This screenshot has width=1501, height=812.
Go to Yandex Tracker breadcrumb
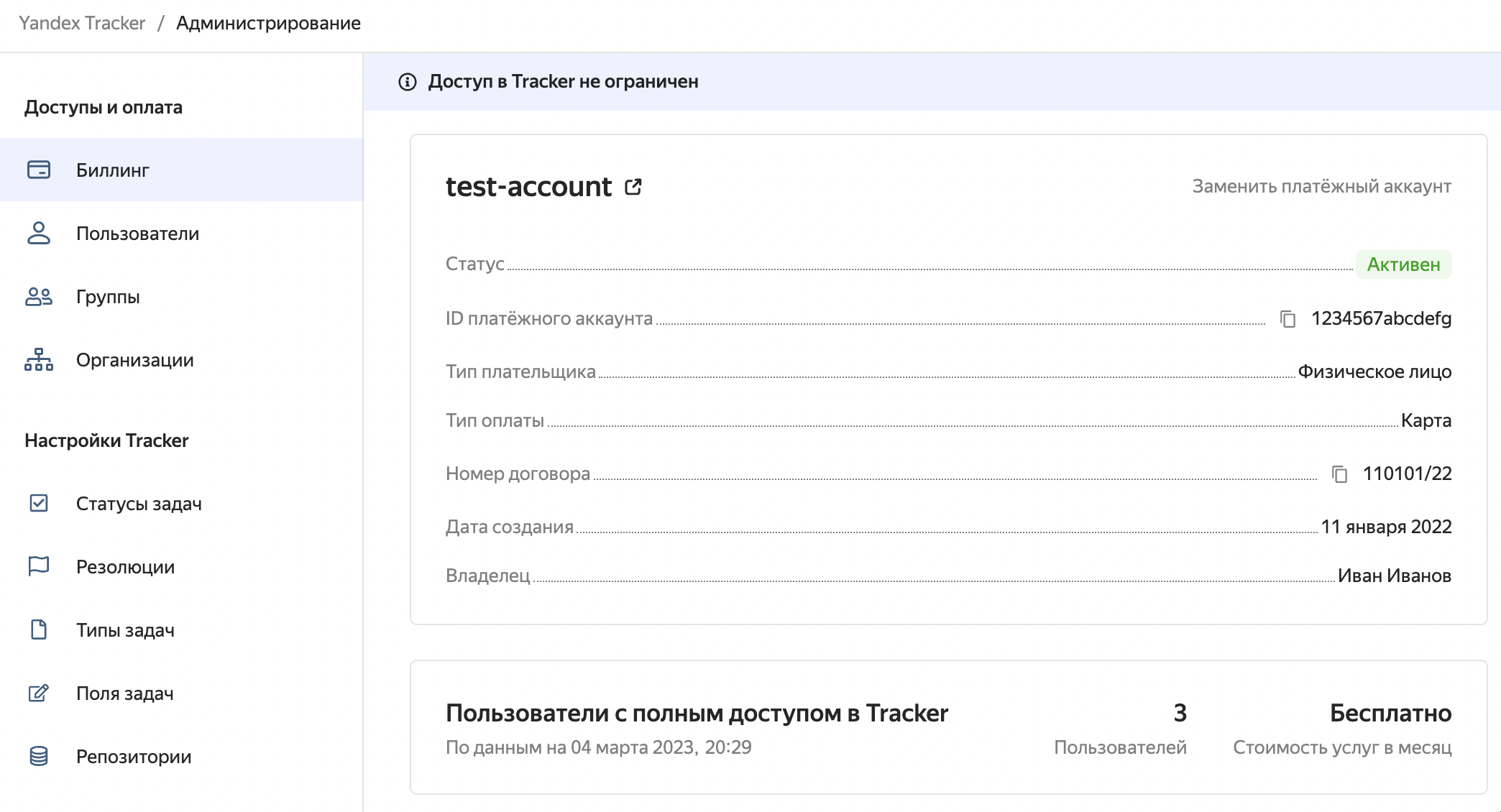[82, 23]
